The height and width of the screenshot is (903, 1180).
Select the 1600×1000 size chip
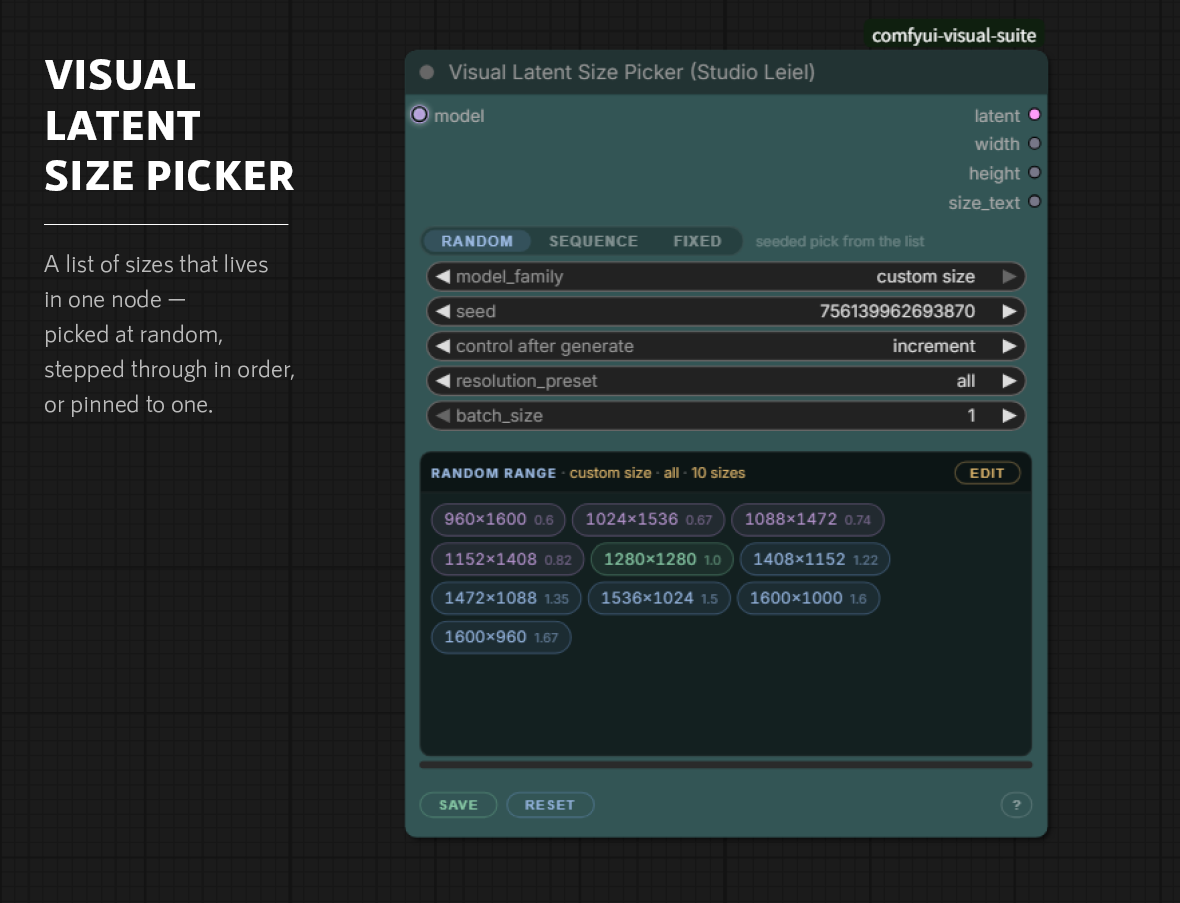[807, 598]
